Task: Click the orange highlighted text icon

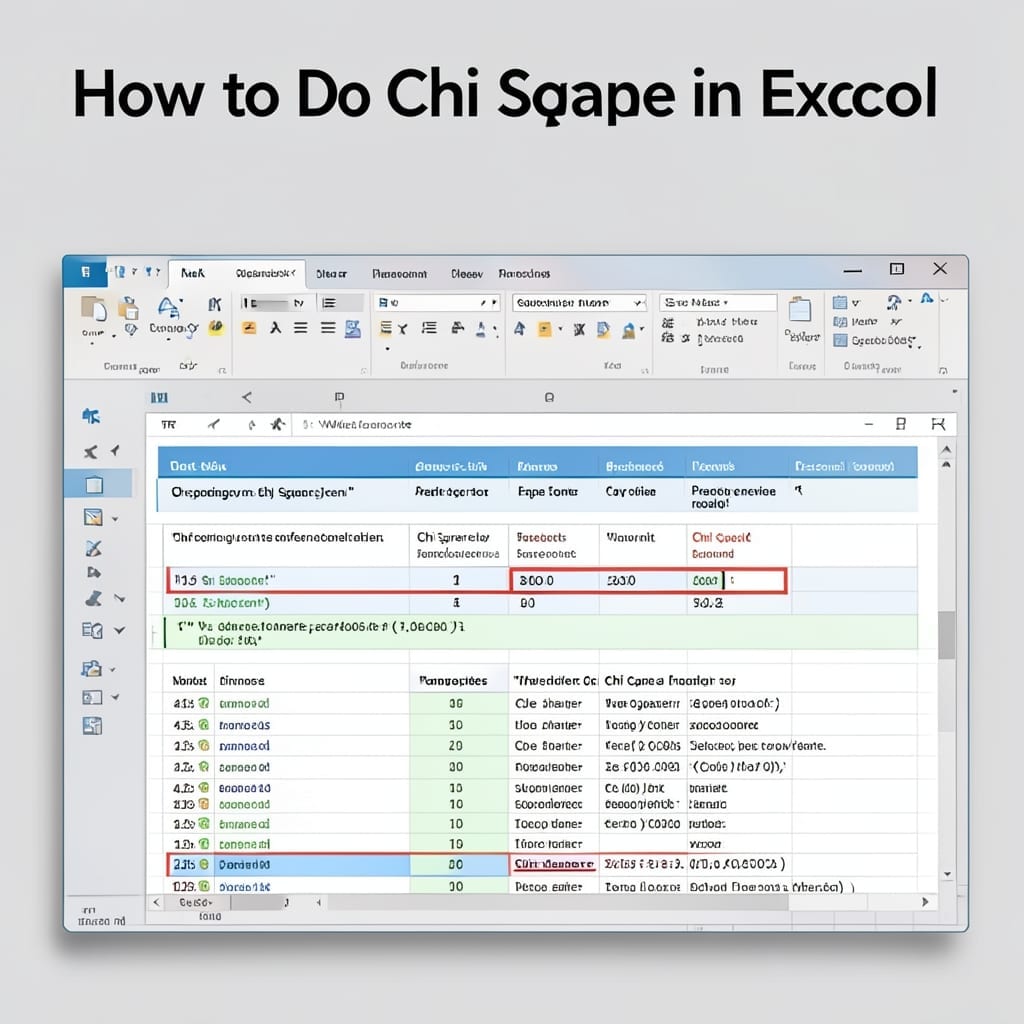Action: [x=249, y=328]
